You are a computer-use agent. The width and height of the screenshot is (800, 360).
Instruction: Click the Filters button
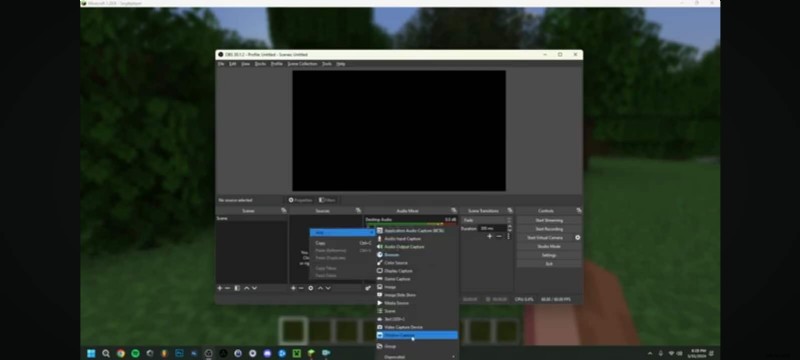click(327, 200)
